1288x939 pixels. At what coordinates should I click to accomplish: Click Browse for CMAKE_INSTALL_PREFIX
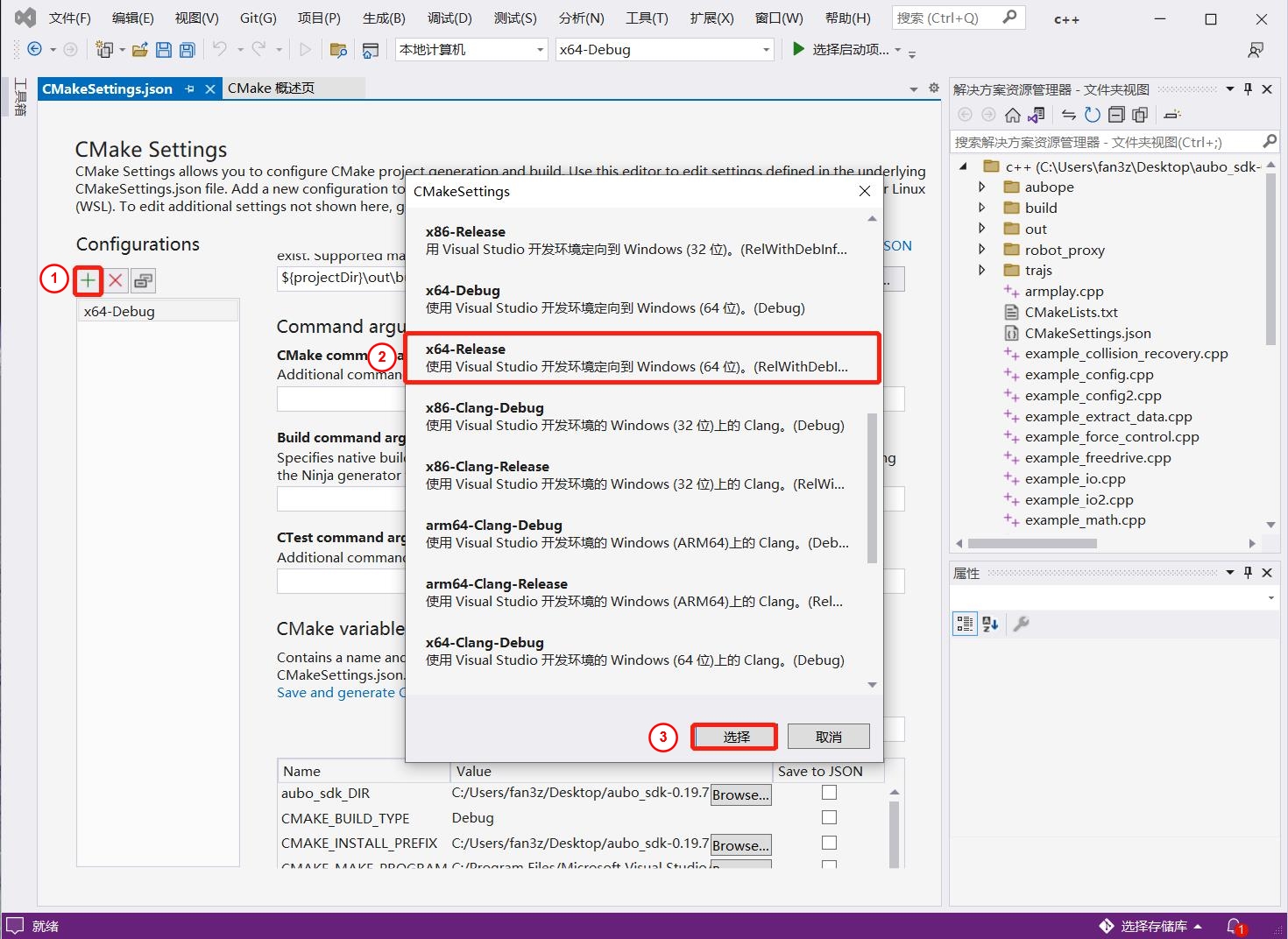point(740,845)
